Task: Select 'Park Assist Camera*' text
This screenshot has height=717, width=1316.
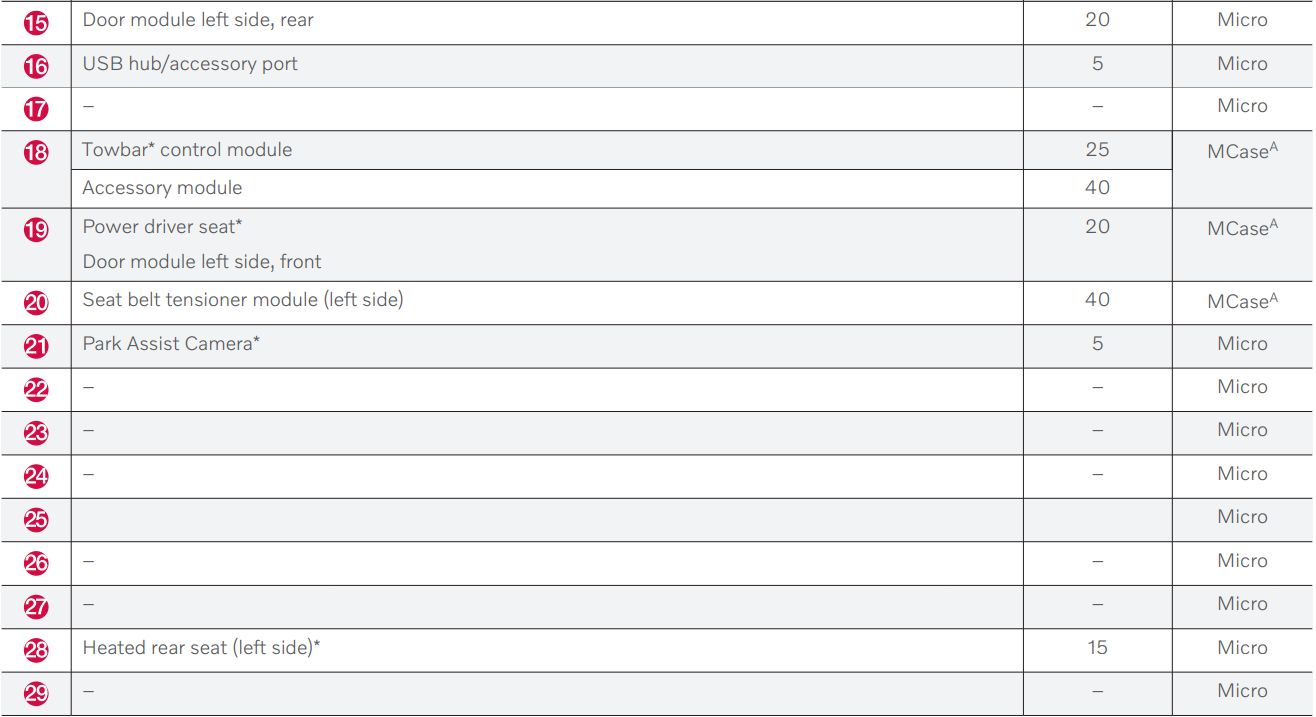Action: 171,343
